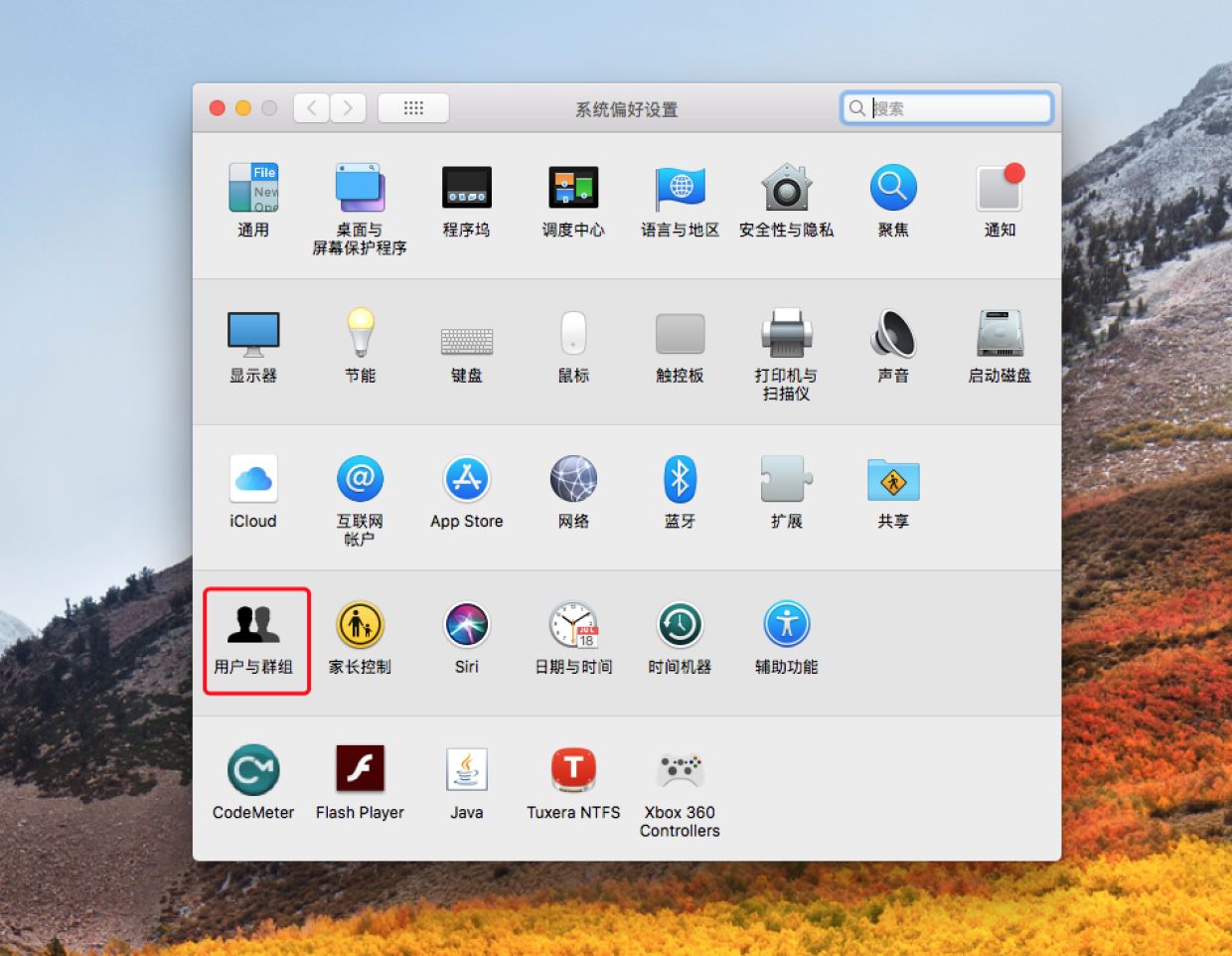Open 互联网帐户 (Internet Accounts) pane
Screen dimensions: 1232x956
[360, 501]
